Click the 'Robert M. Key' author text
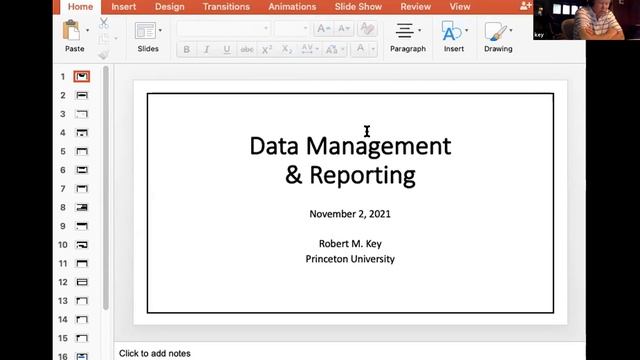The width and height of the screenshot is (640, 360). pos(350,244)
